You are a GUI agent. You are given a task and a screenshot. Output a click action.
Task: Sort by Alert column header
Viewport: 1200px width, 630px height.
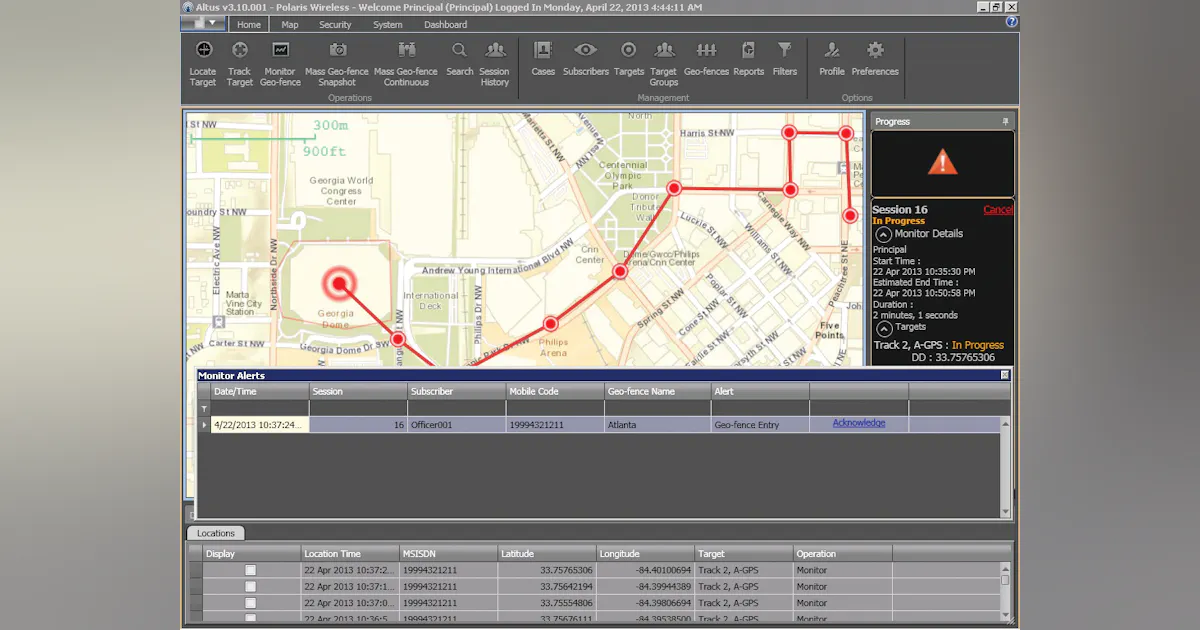[760, 392]
